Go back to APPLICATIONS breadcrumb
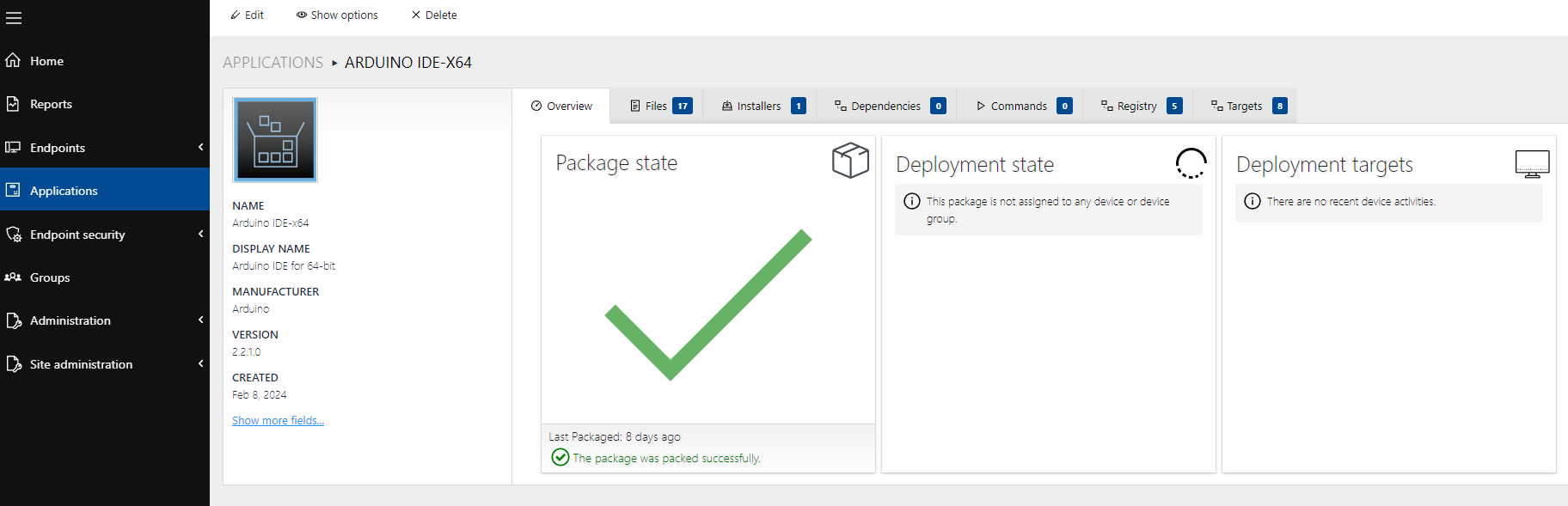The width and height of the screenshot is (1568, 506). point(273,63)
